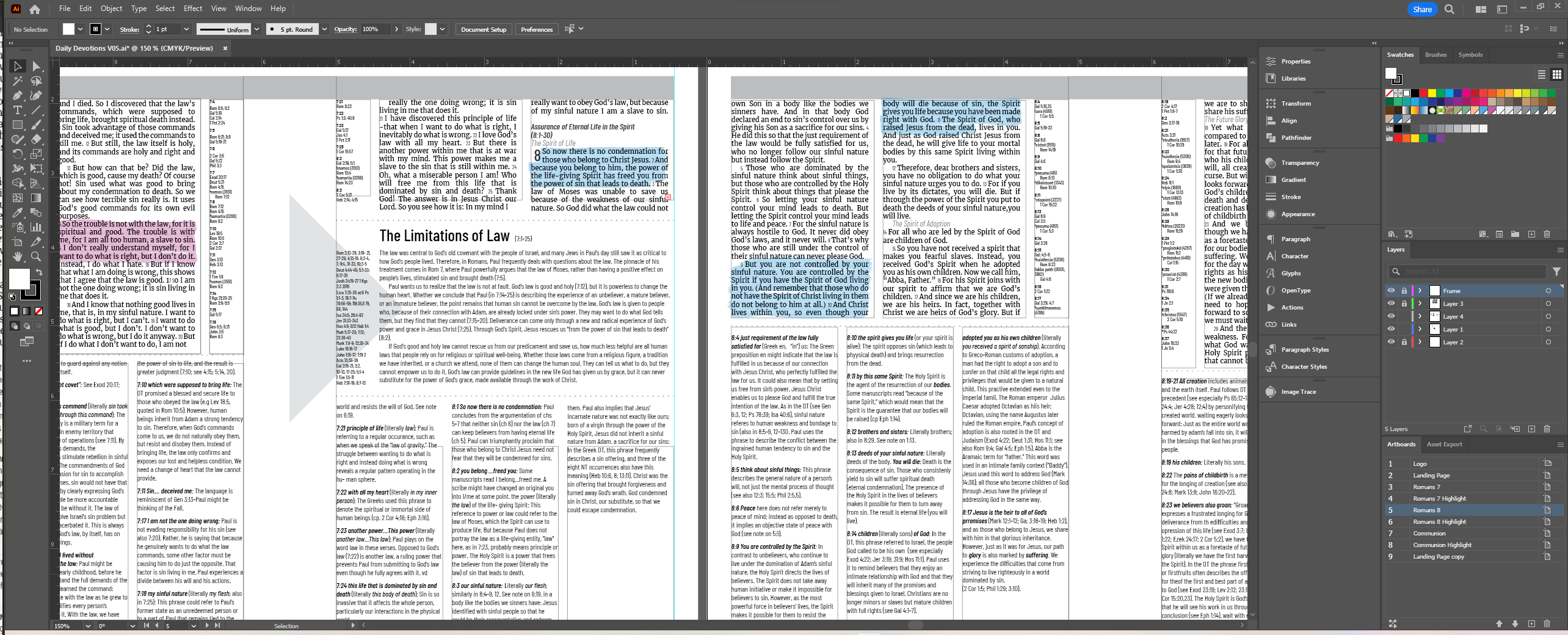The width and height of the screenshot is (1568, 635).
Task: Switch to the Brushes tab
Action: (1436, 55)
